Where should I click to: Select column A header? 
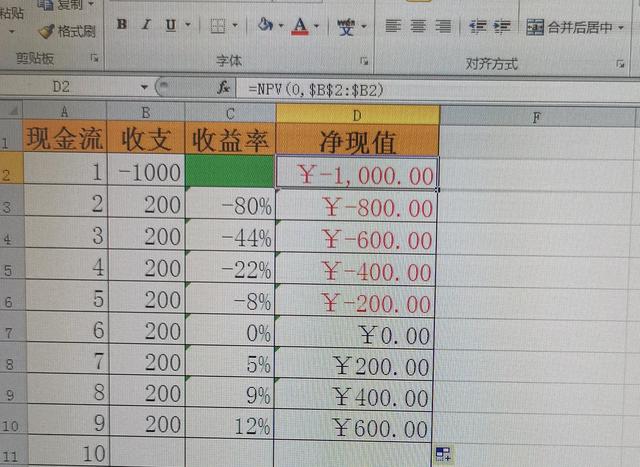[x=64, y=111]
